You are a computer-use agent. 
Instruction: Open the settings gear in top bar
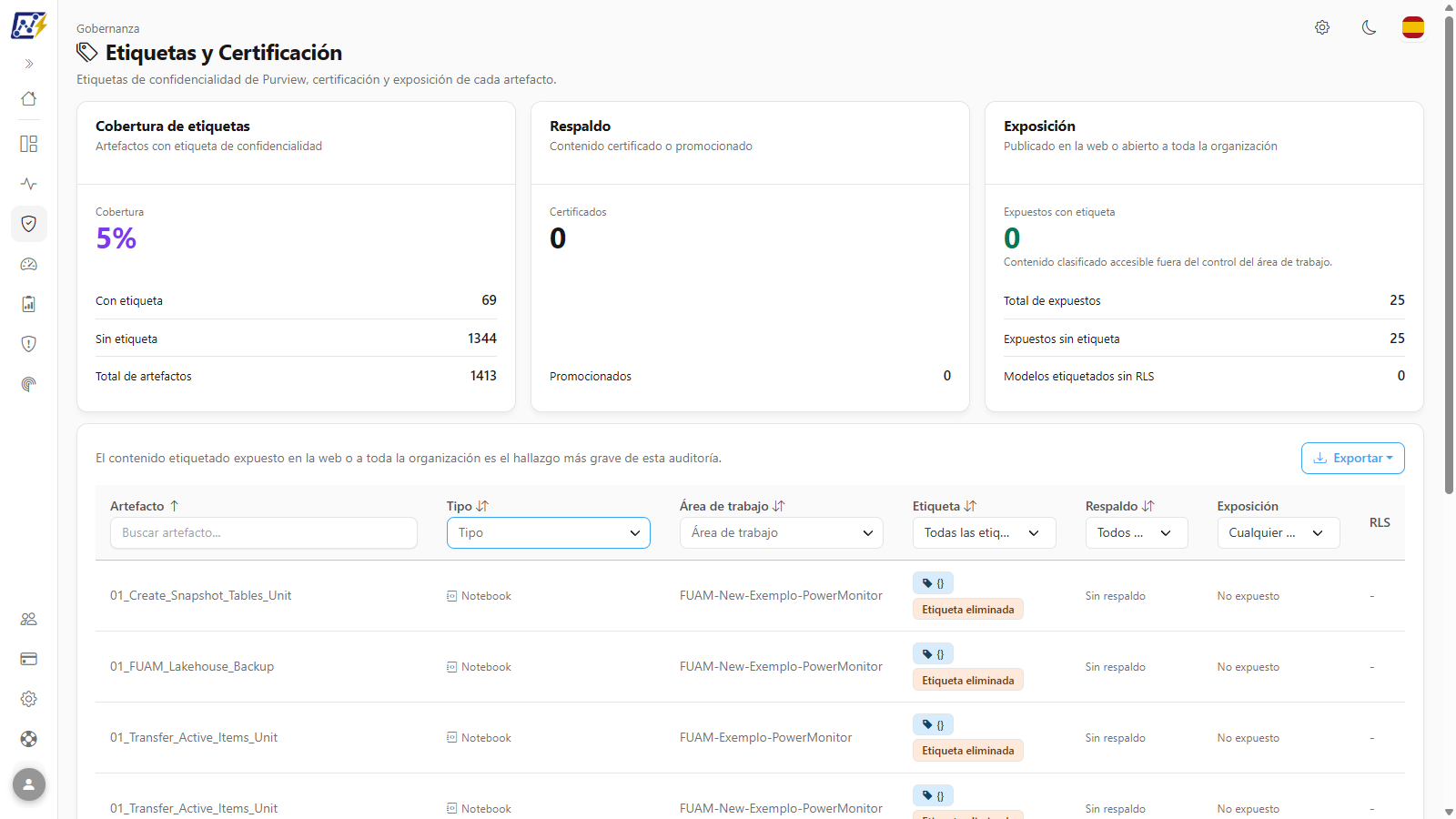[x=1322, y=27]
